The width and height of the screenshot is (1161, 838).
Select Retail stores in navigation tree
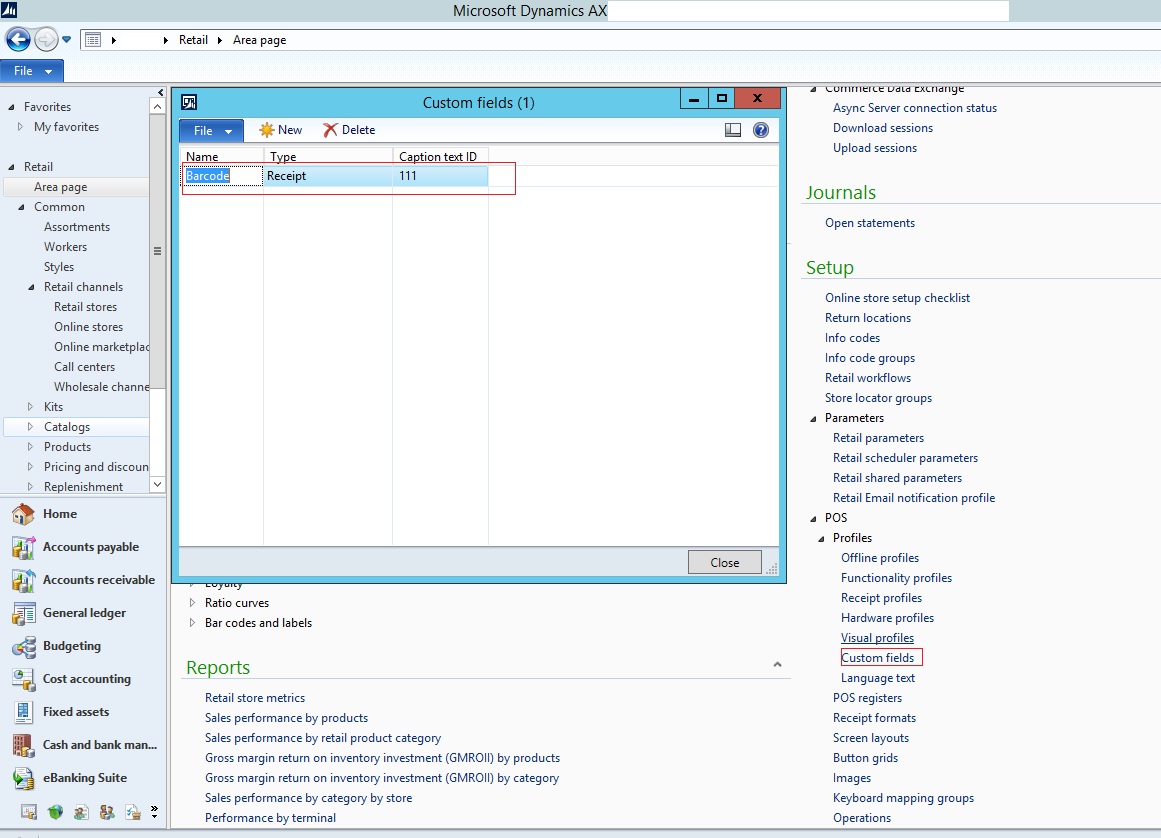pyautogui.click(x=85, y=307)
